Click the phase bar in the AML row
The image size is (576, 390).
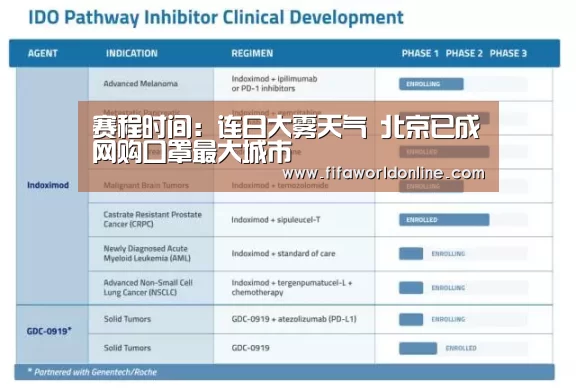click(x=411, y=253)
